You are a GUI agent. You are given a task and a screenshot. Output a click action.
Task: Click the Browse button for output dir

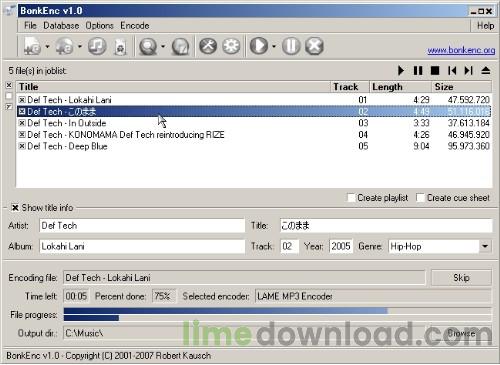[x=461, y=333]
